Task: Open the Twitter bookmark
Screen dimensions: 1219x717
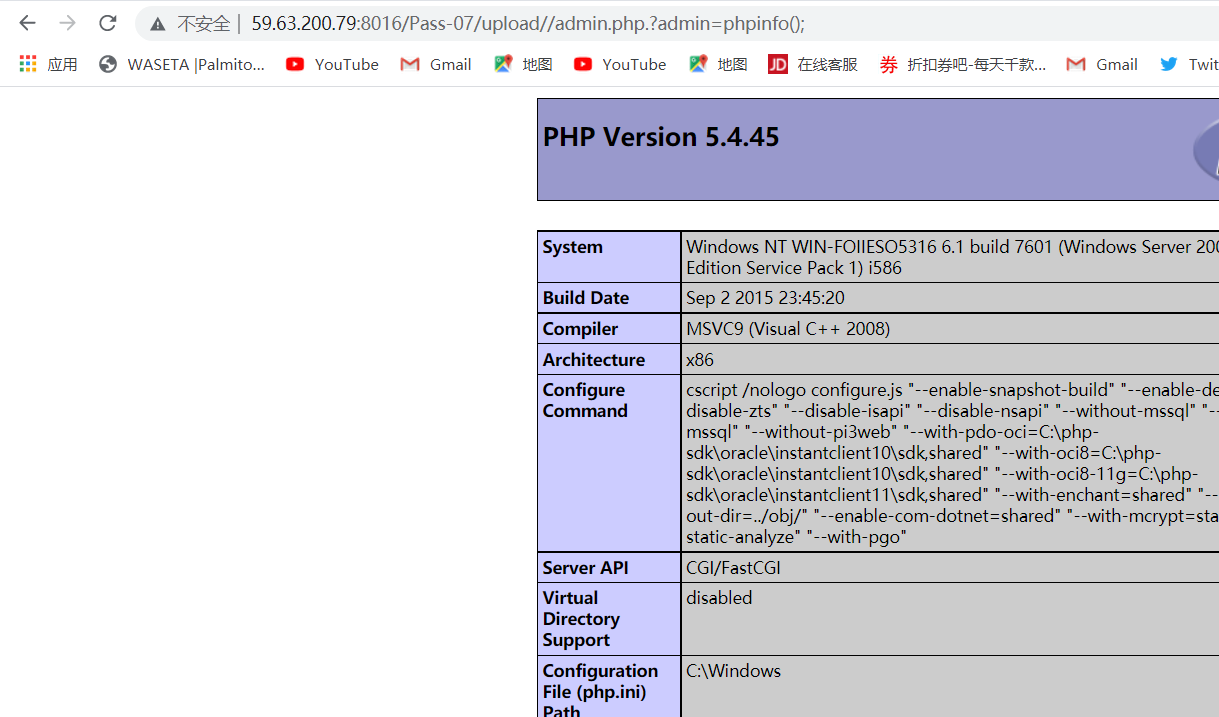Action: click(x=1189, y=64)
